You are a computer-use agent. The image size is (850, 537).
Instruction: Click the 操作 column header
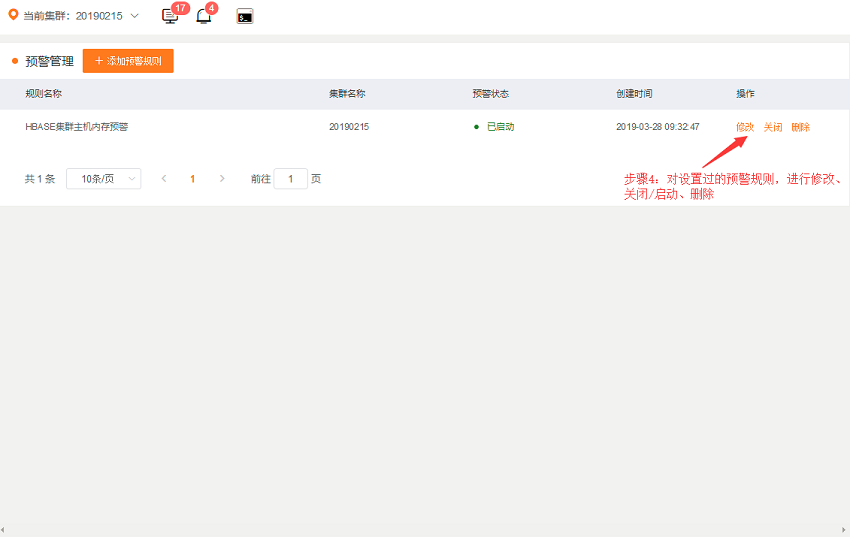coord(745,94)
